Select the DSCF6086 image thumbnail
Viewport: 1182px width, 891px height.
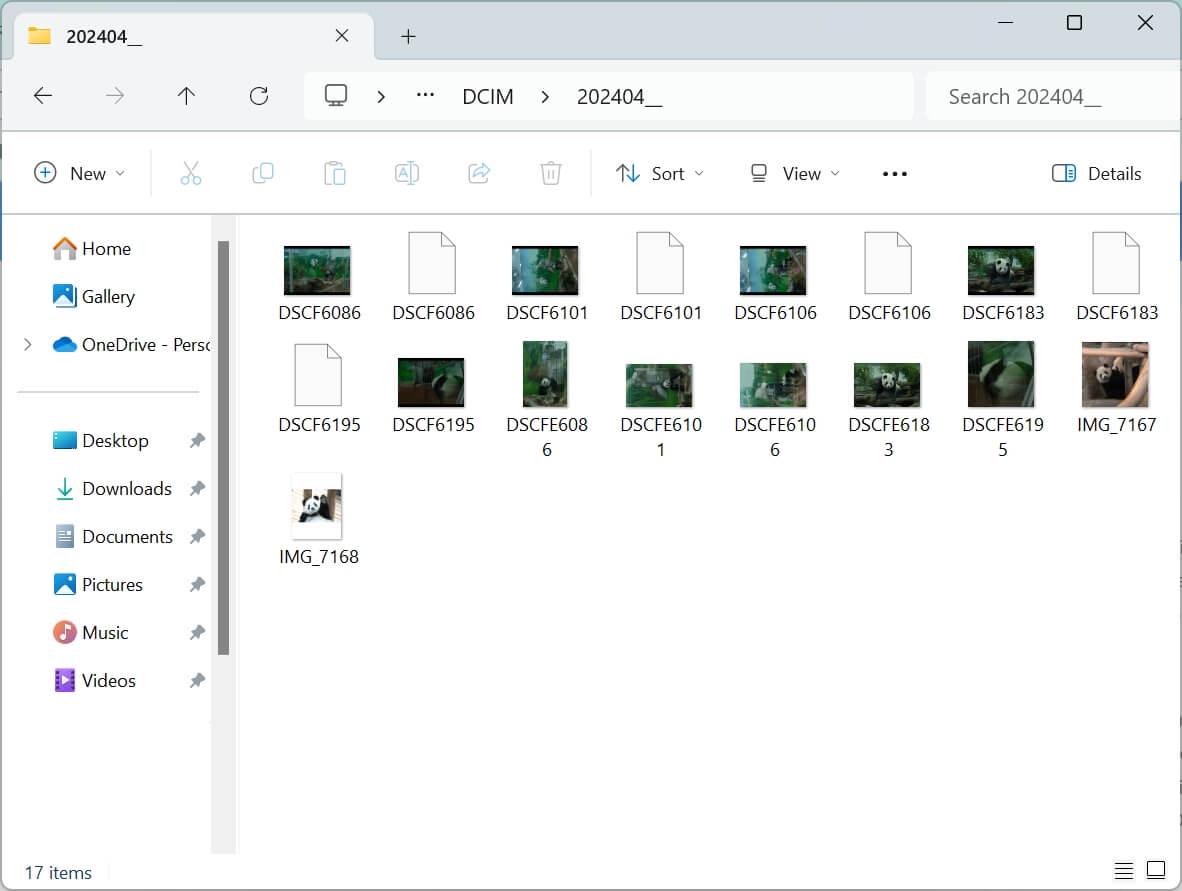click(x=317, y=270)
